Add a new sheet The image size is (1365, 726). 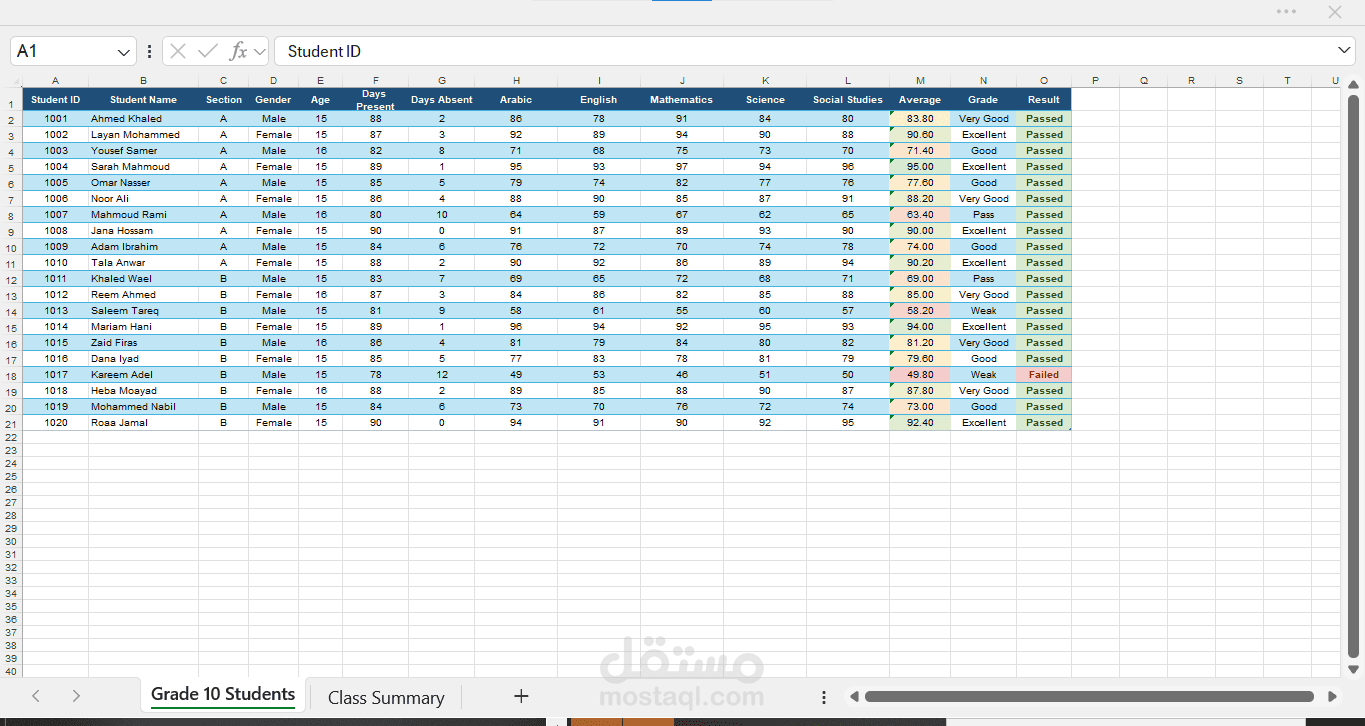point(521,697)
